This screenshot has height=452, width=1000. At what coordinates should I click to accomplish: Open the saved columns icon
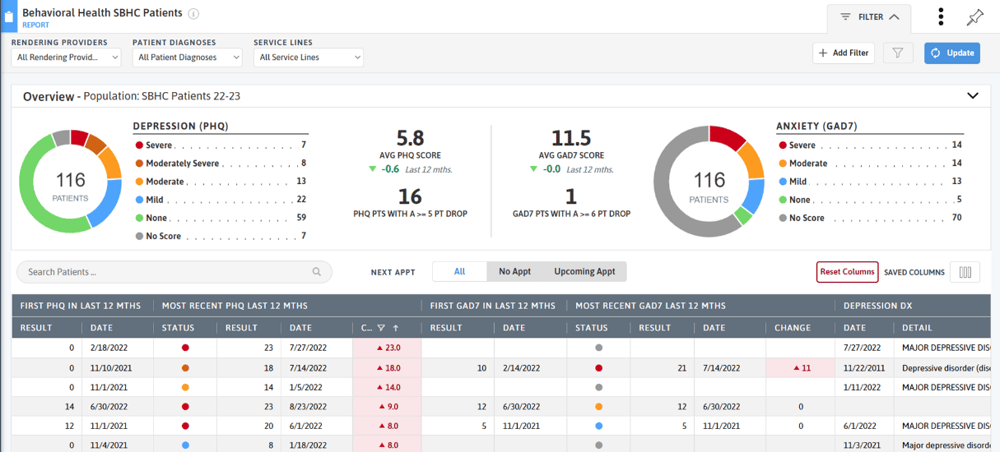pyautogui.click(x=965, y=272)
